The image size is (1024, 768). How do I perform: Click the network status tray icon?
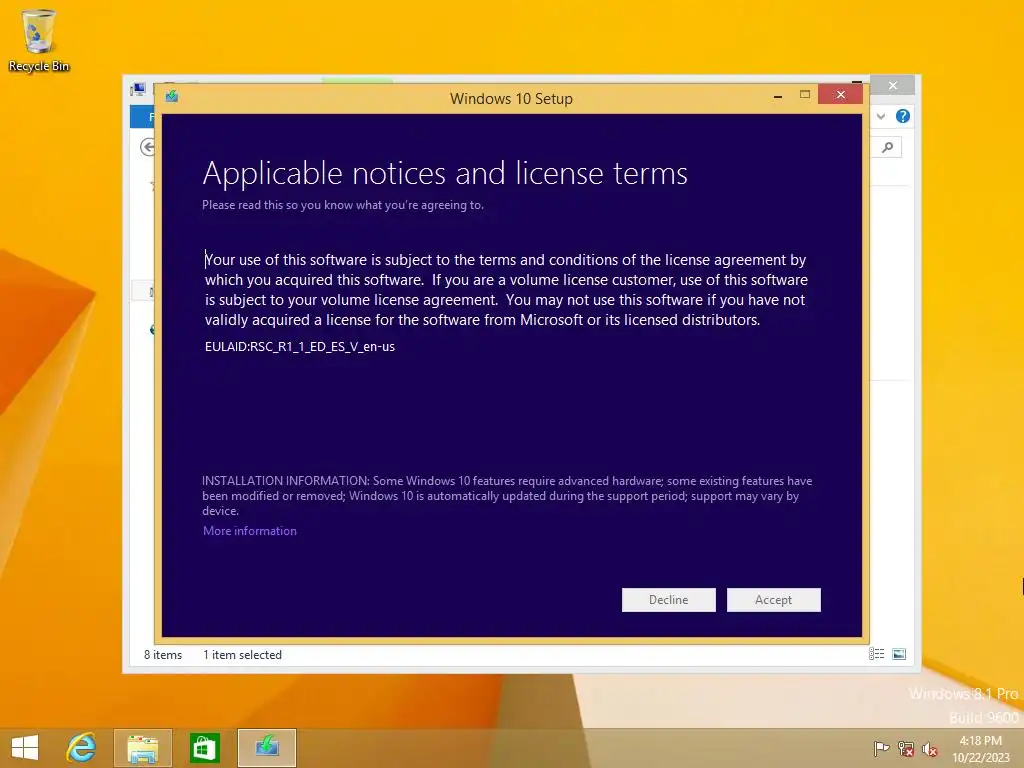coord(905,748)
